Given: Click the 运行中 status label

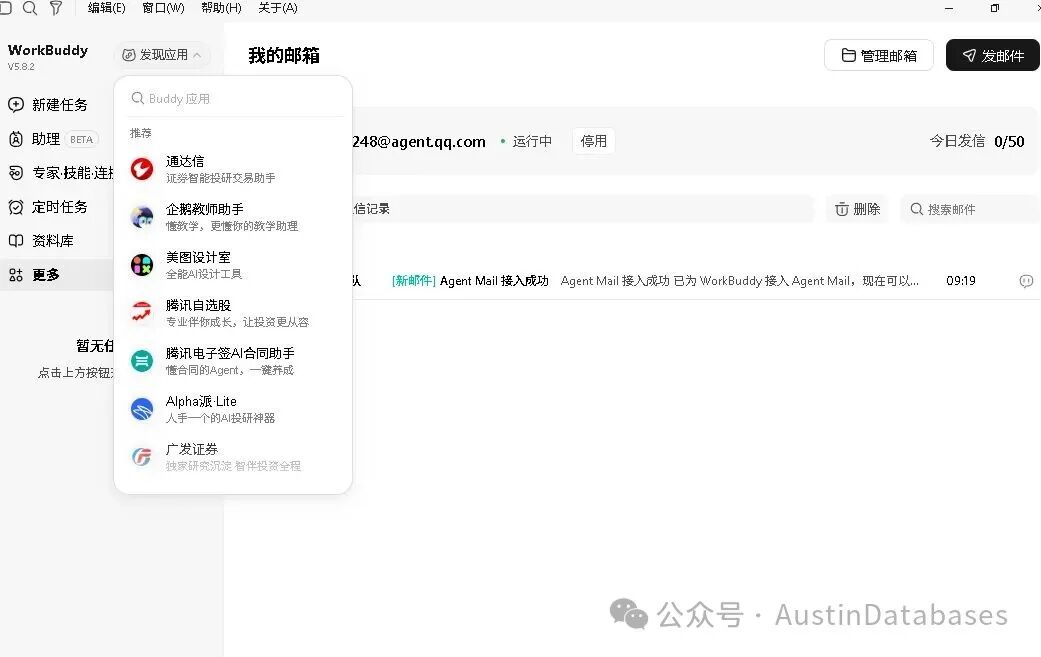Looking at the screenshot, I should (532, 141).
